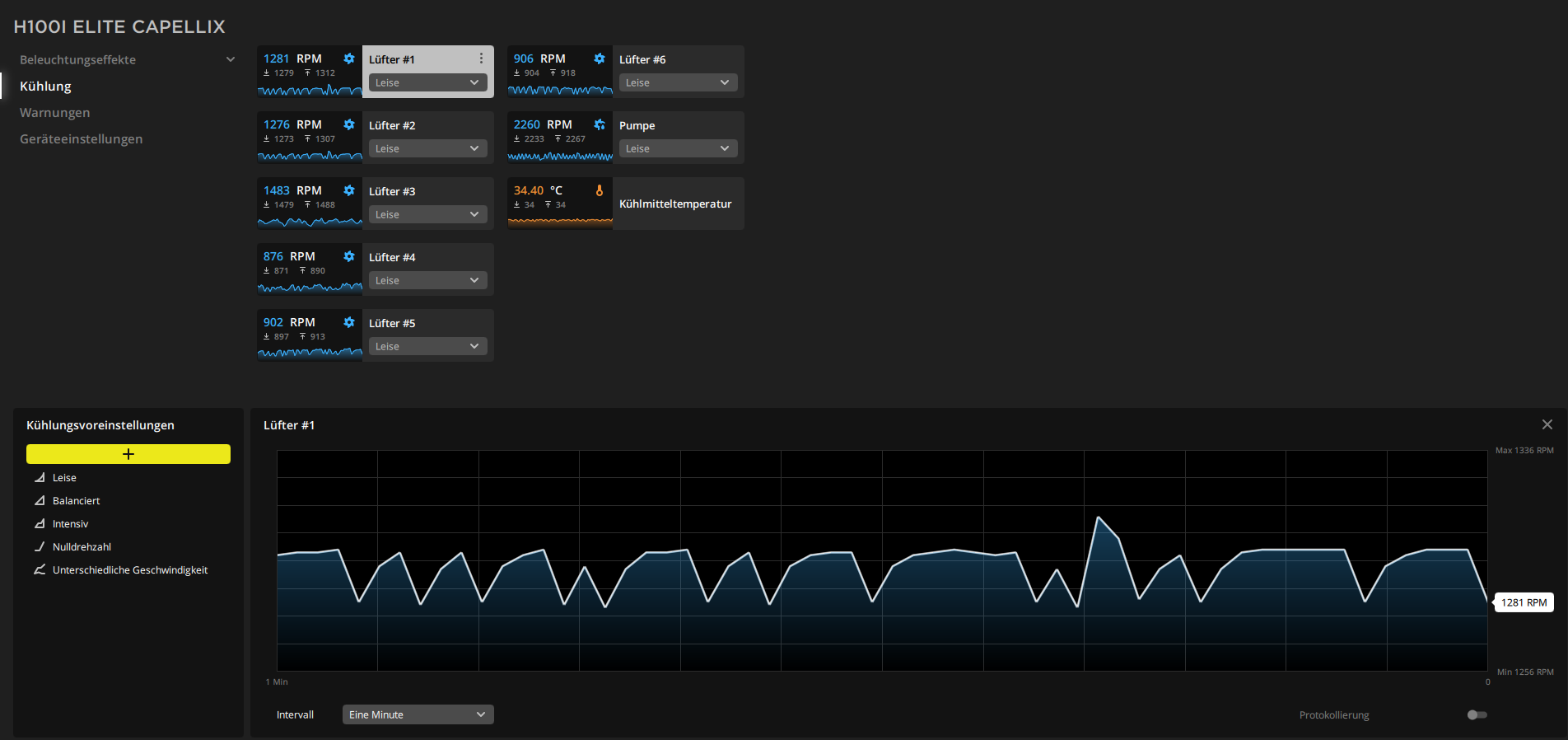
Task: Open the Intervall Eine Minute dropdown
Action: pyautogui.click(x=418, y=714)
